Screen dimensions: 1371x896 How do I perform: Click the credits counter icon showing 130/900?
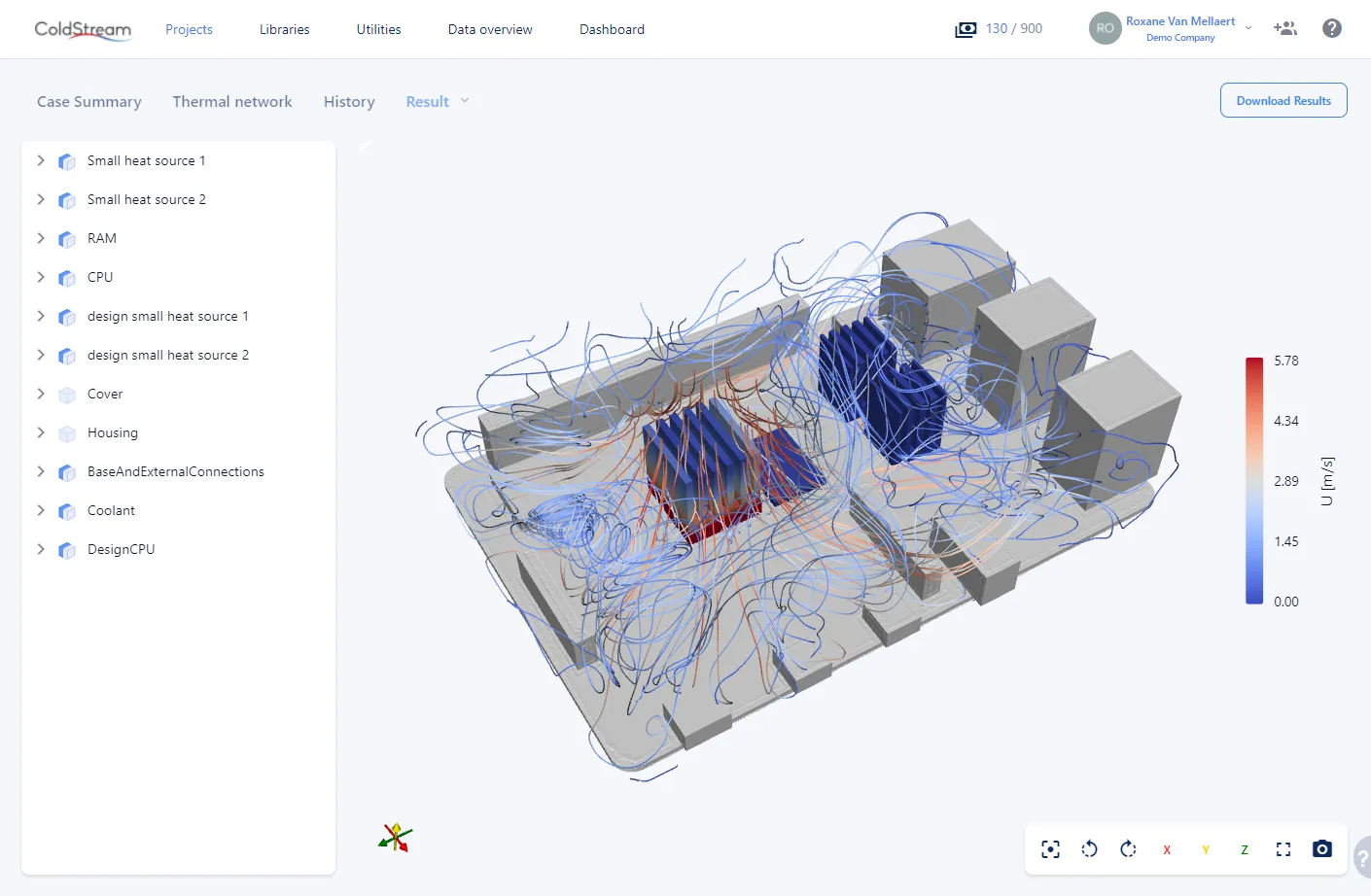pos(966,29)
